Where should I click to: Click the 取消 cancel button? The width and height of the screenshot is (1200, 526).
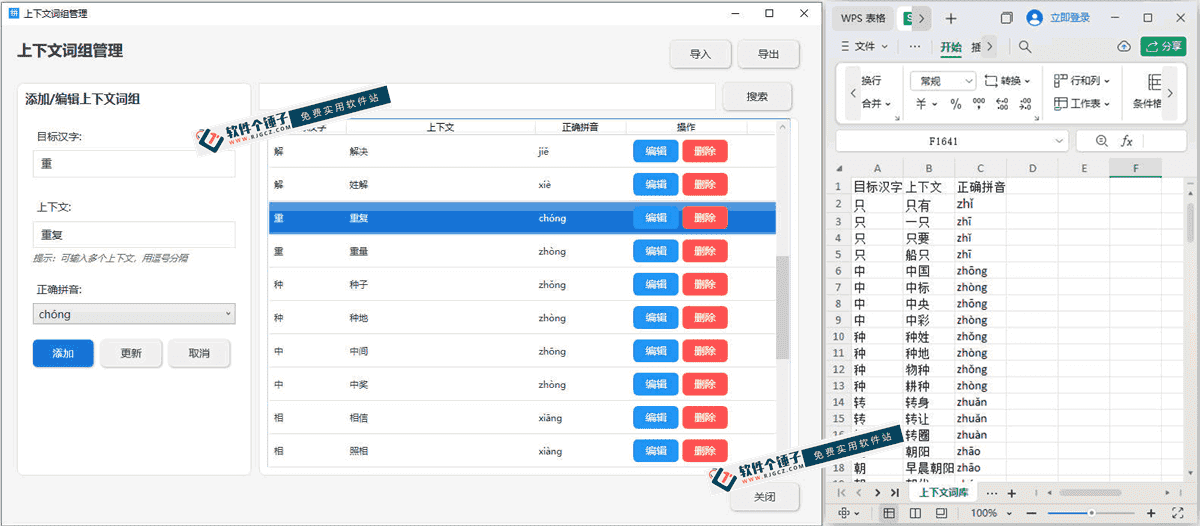pos(199,353)
